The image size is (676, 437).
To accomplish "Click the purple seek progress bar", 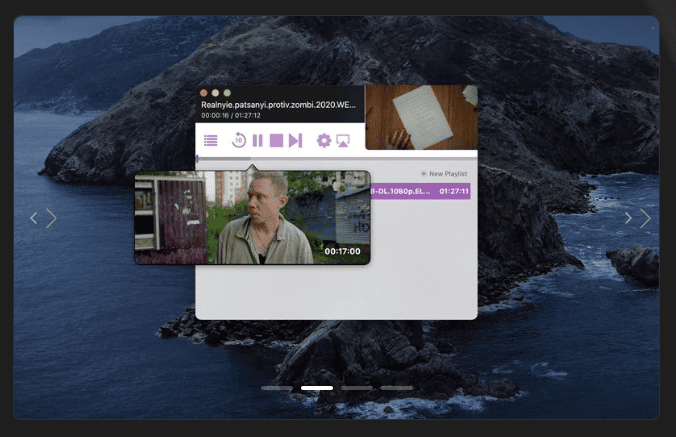I will [x=336, y=159].
